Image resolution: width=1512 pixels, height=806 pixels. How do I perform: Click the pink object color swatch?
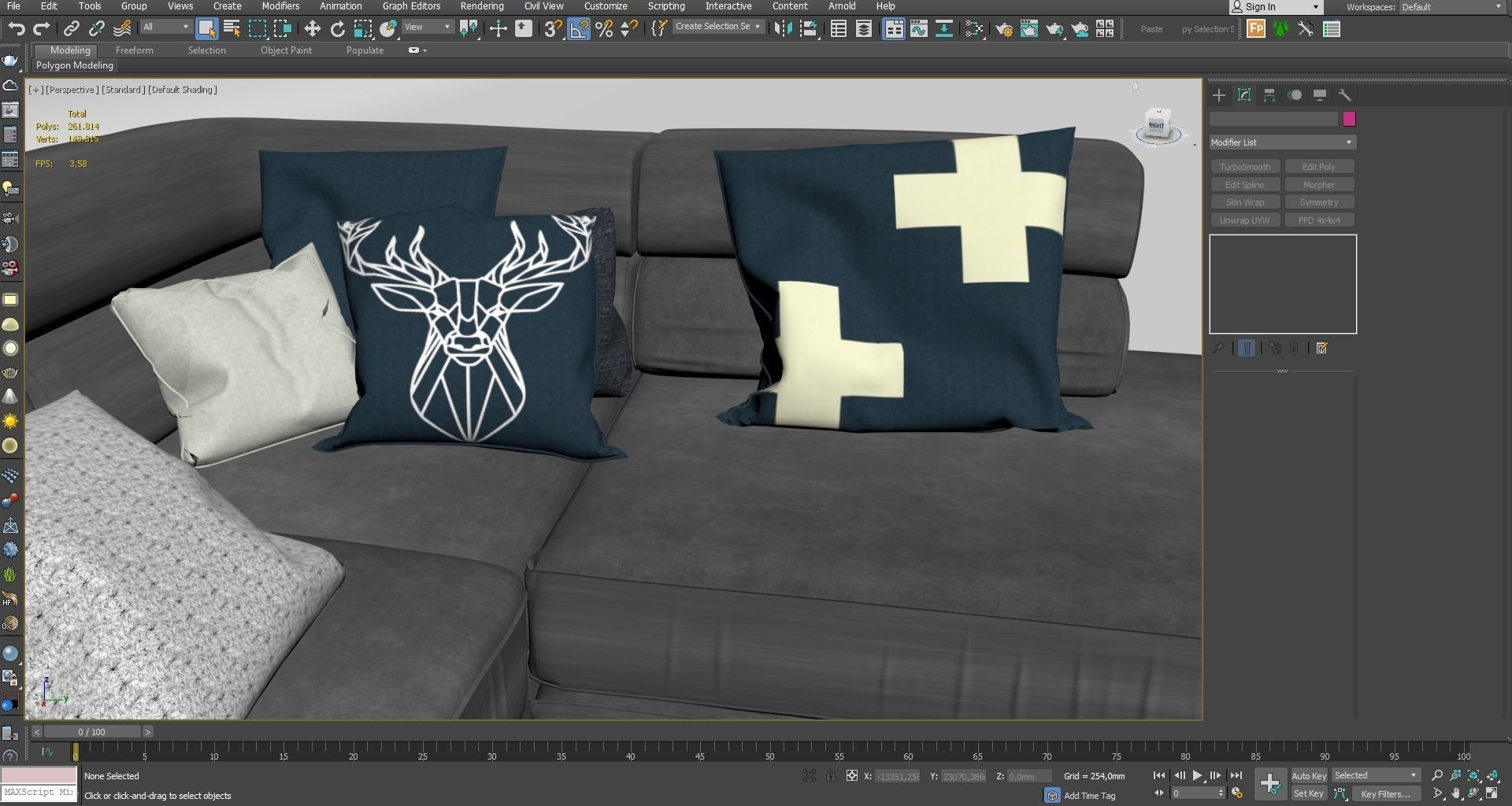[x=1349, y=119]
